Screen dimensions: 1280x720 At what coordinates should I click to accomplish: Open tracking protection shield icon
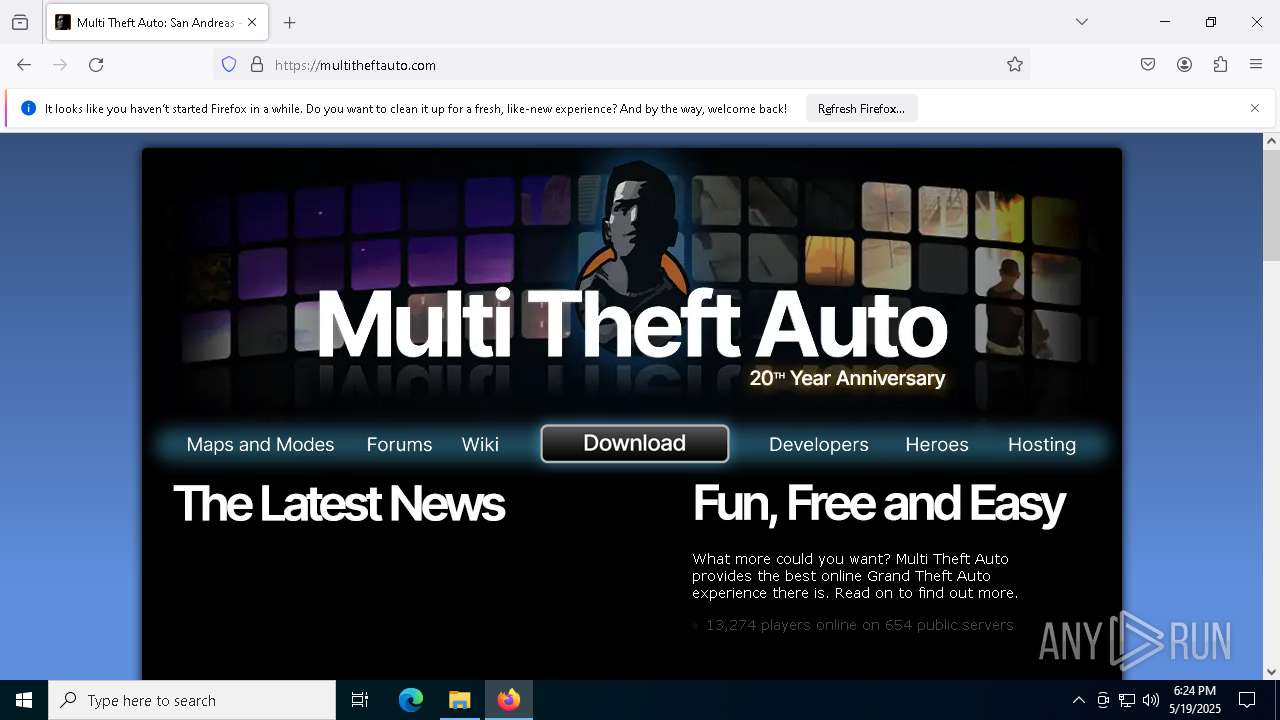229,65
